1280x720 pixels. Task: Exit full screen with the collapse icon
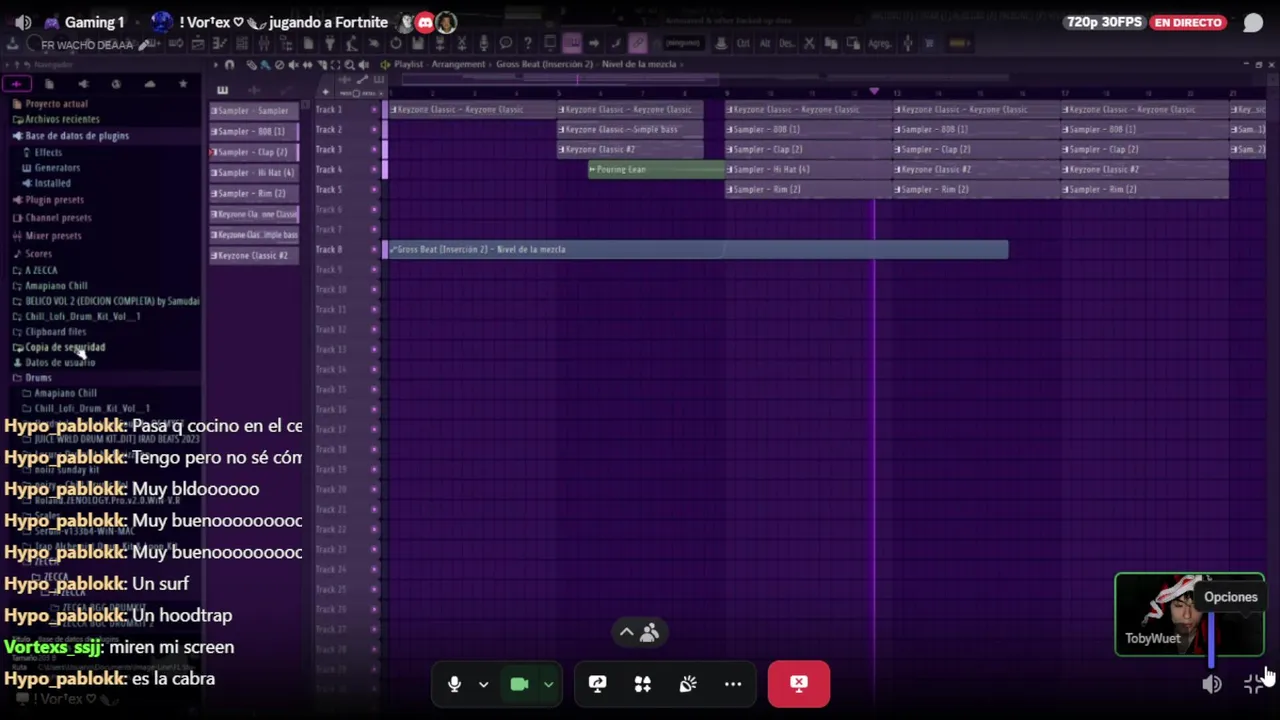1252,684
